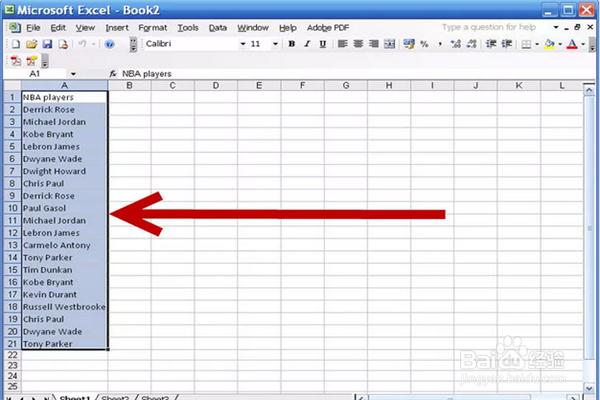
Task: Open the help question box dropdown arrow
Action: 556,27
